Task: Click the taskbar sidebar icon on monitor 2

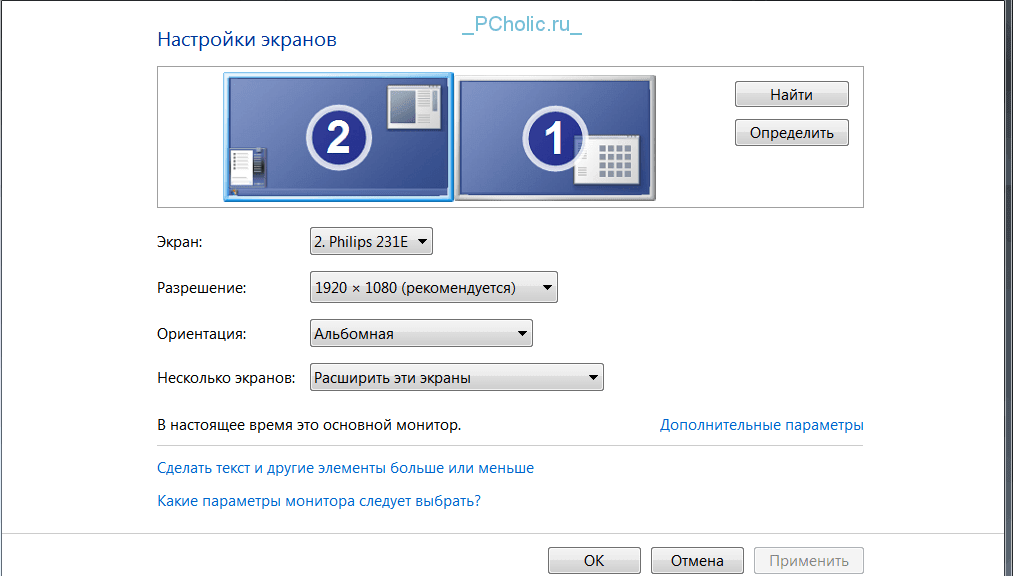Action: click(x=249, y=168)
